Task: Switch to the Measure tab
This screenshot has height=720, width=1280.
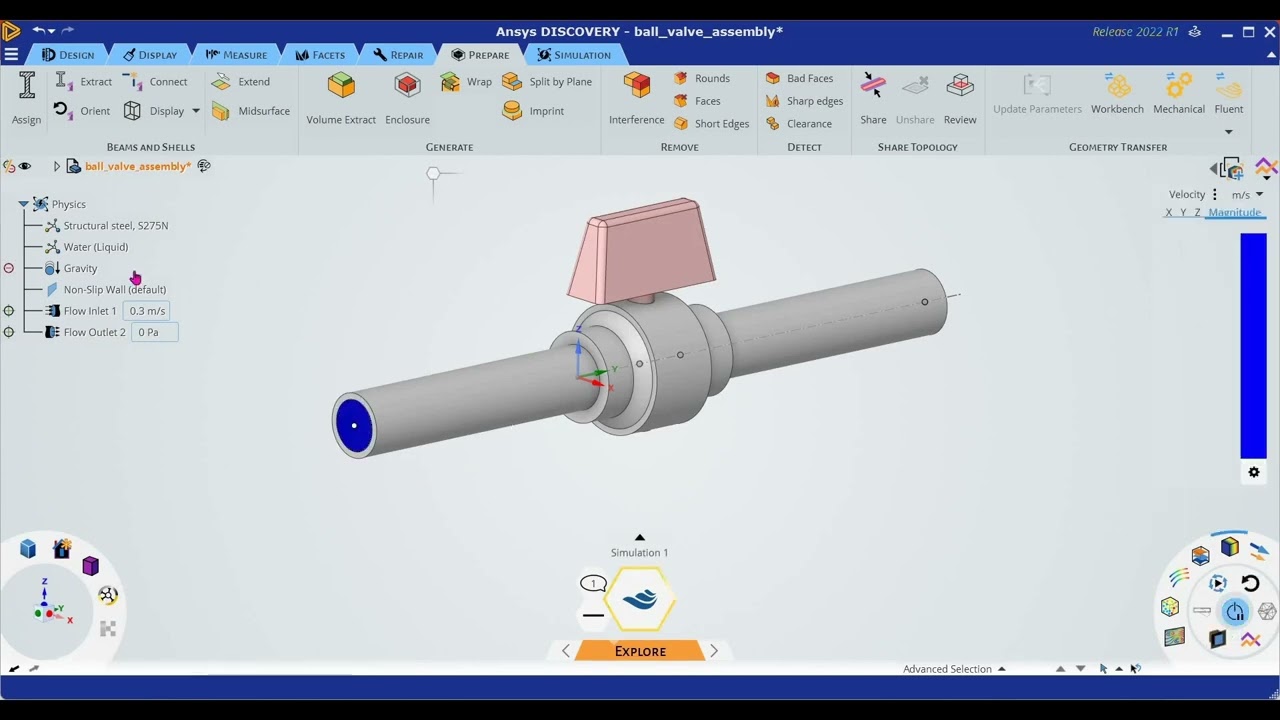Action: (x=236, y=55)
